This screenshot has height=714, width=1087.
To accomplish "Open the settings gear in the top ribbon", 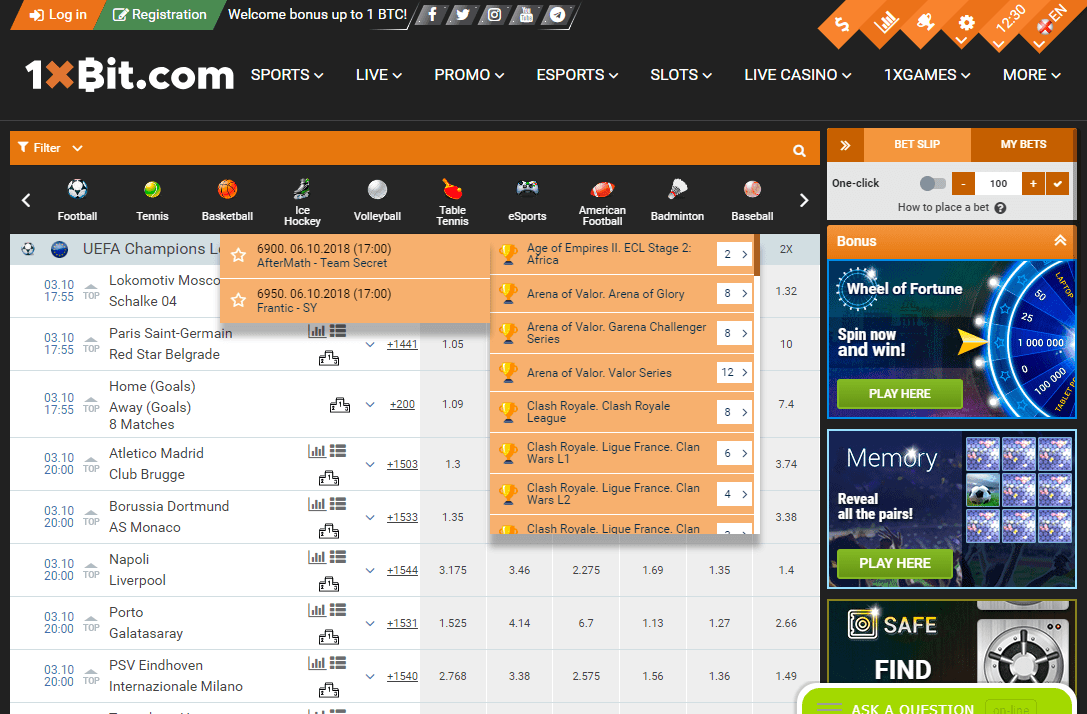I will (966, 22).
